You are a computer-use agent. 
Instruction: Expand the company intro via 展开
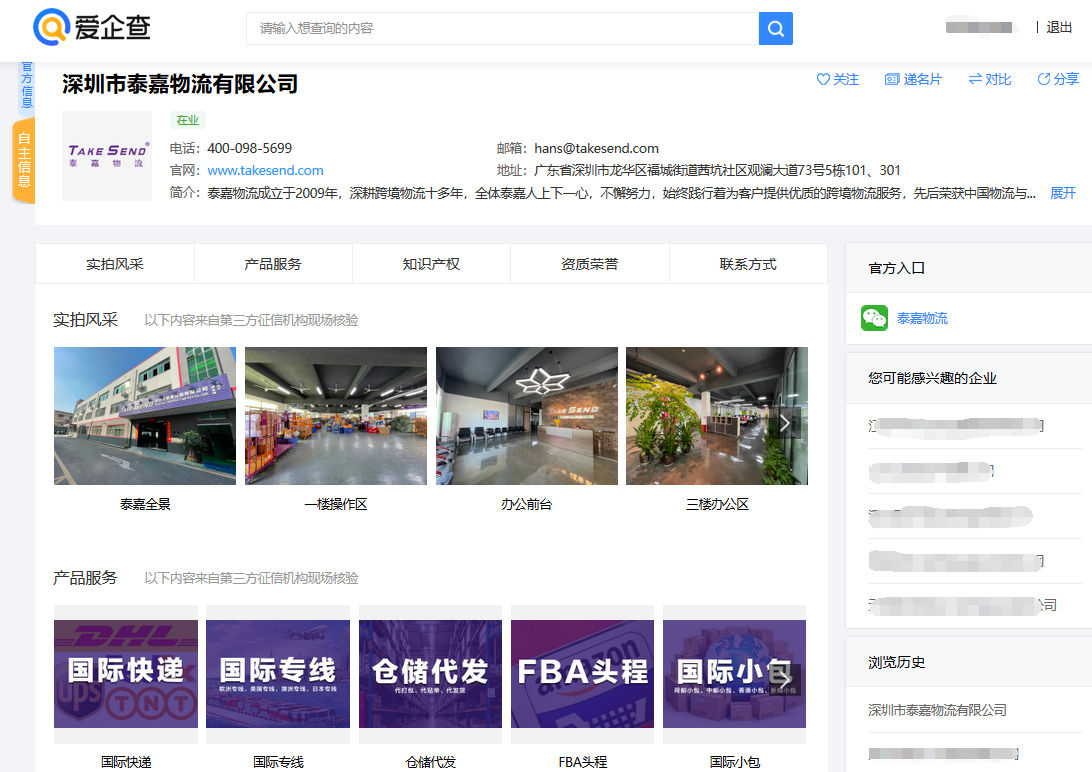[x=1062, y=193]
